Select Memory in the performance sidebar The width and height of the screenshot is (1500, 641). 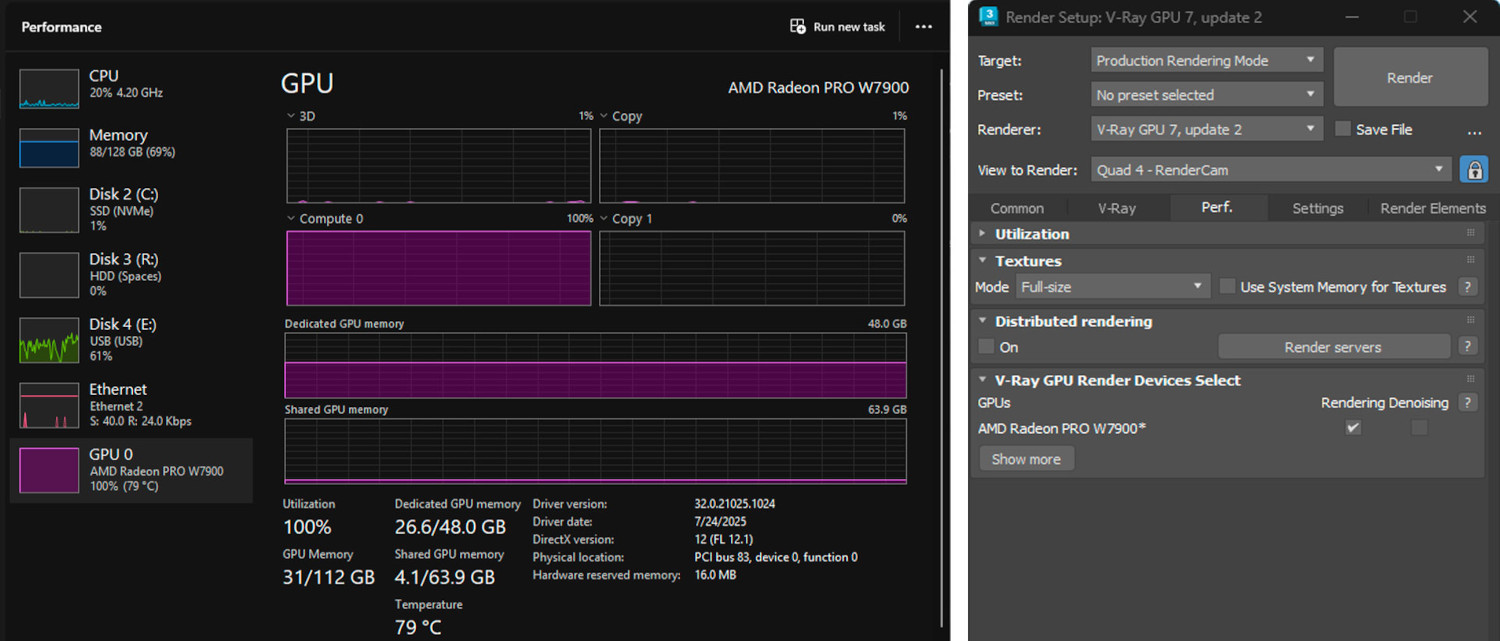[117, 144]
